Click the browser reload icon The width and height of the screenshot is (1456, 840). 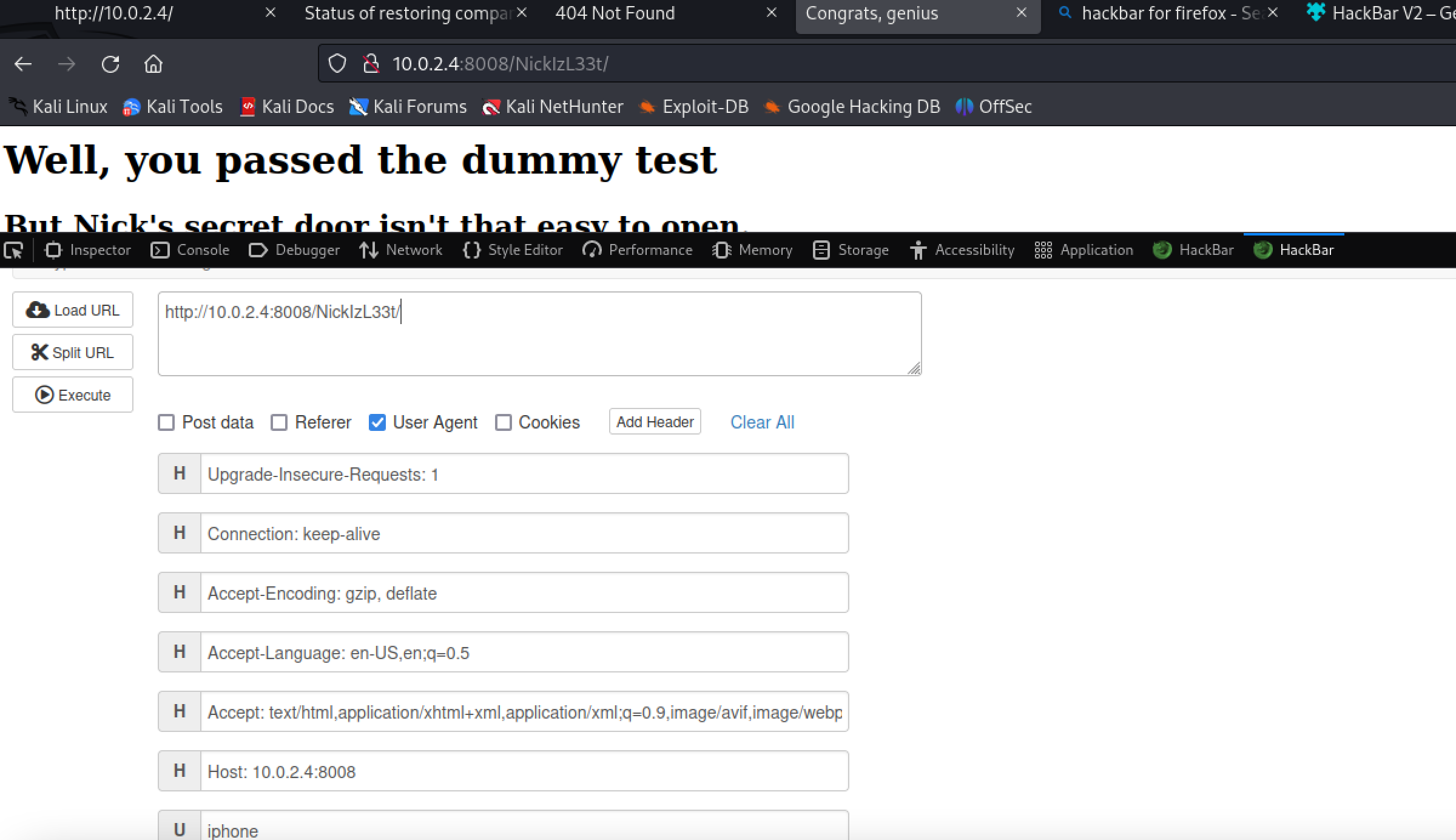110,64
